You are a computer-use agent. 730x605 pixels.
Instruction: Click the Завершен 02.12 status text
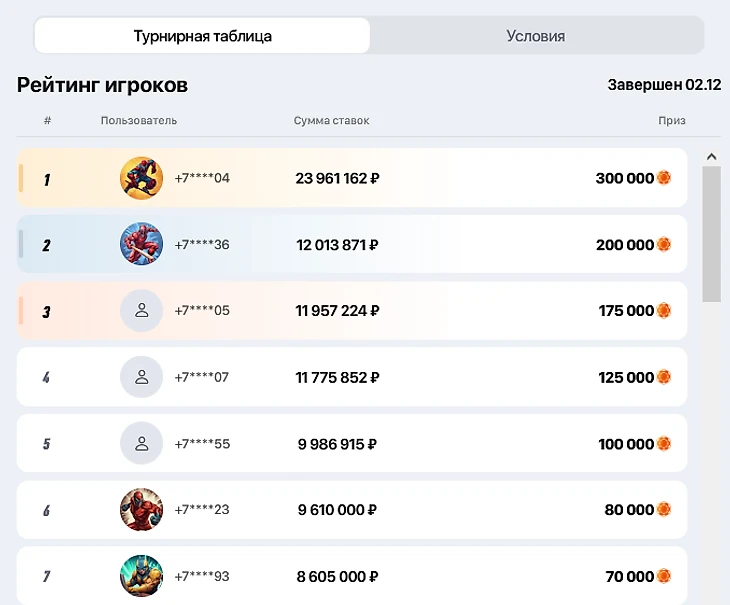click(664, 85)
